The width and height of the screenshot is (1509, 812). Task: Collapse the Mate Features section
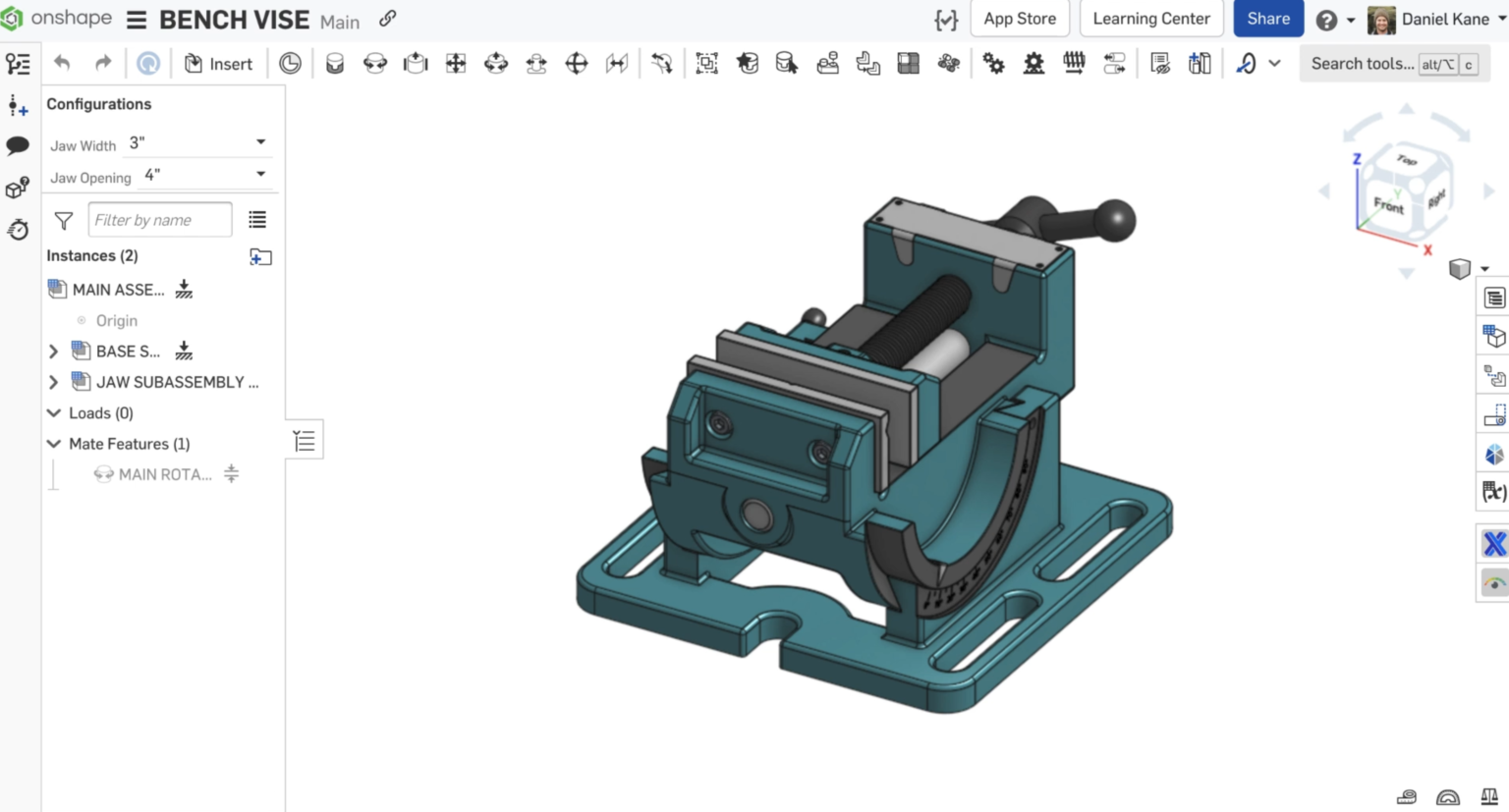(x=54, y=444)
